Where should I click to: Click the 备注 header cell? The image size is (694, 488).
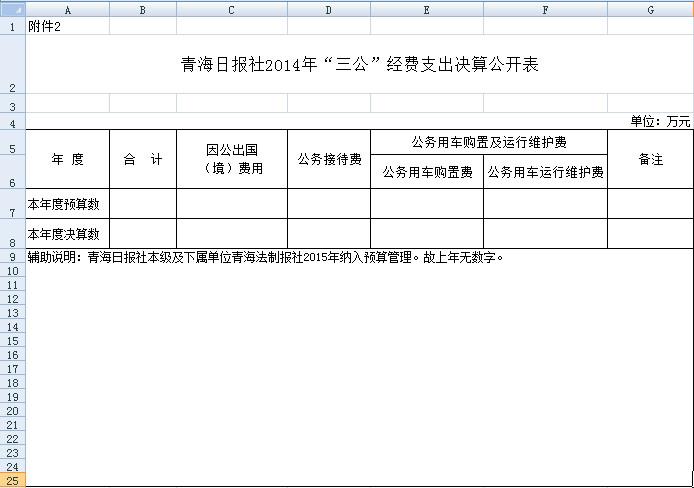click(651, 159)
